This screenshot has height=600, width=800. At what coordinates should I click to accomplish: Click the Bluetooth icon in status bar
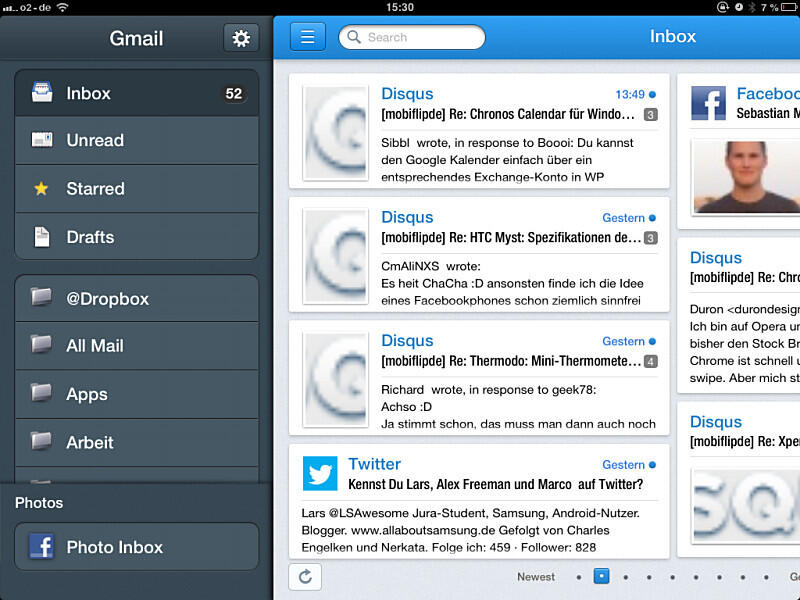[x=752, y=7]
